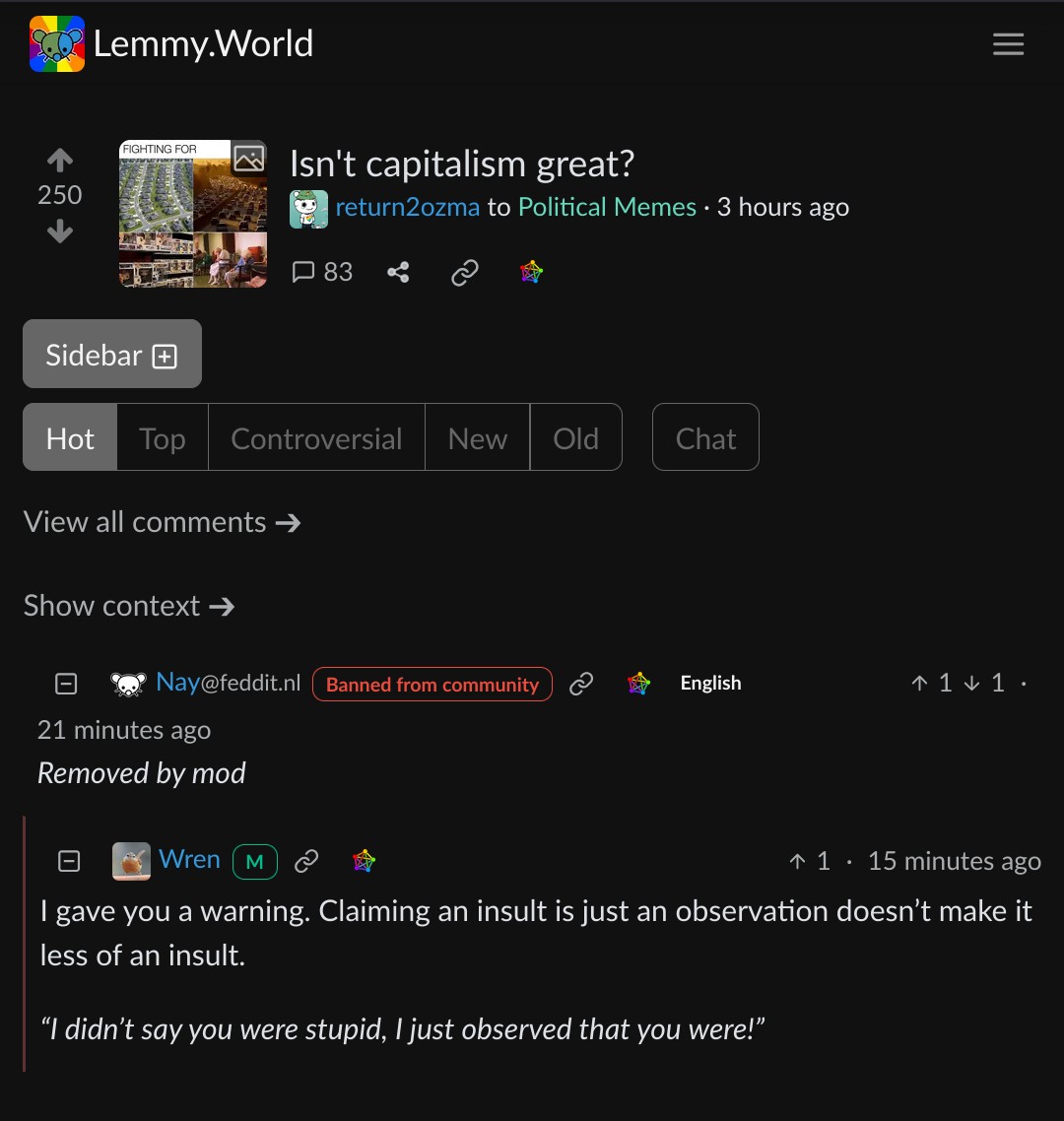Select the Old sort option
This screenshot has height=1121, width=1064.
click(x=575, y=437)
